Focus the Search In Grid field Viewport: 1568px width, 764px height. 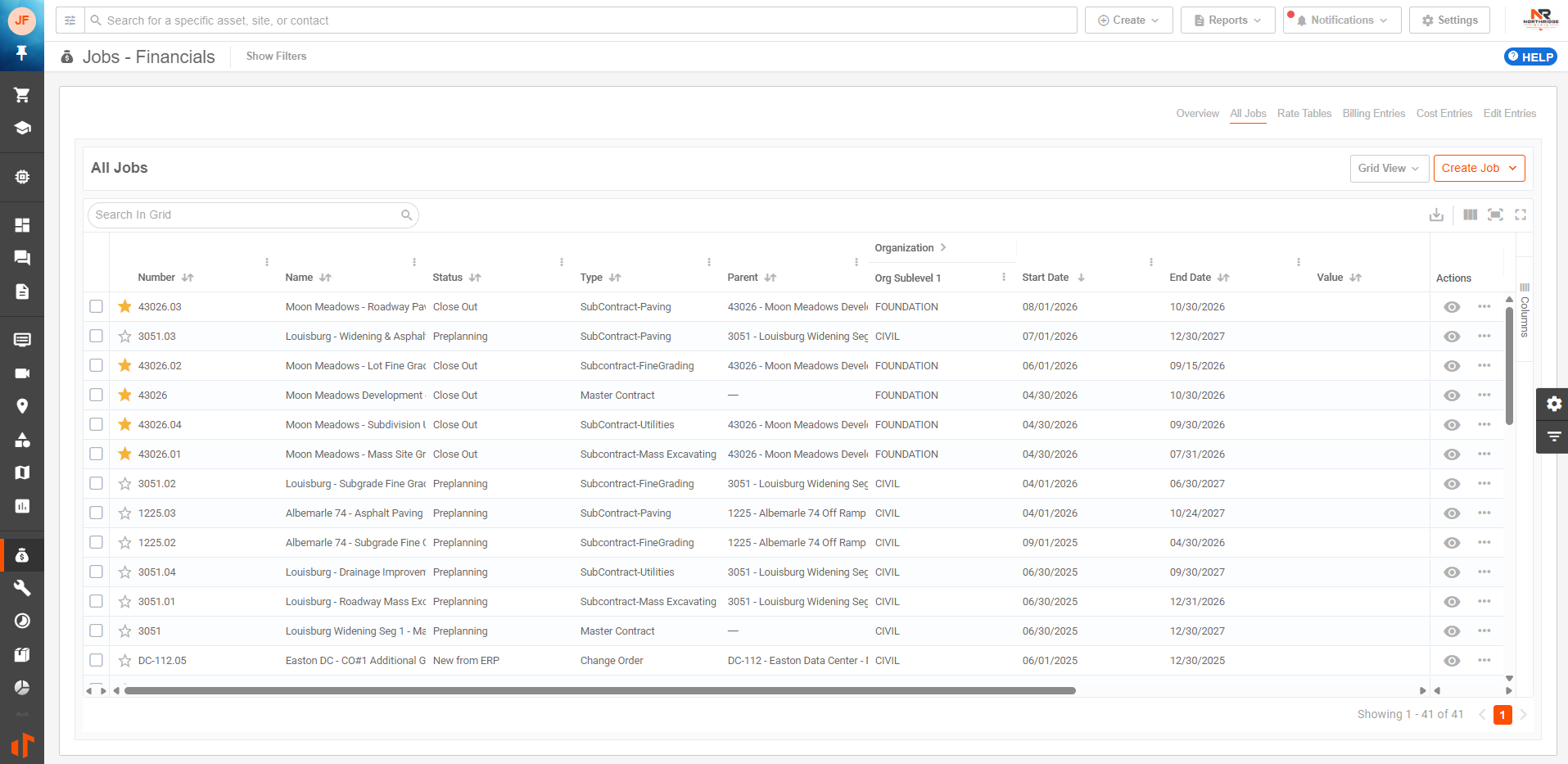click(253, 215)
